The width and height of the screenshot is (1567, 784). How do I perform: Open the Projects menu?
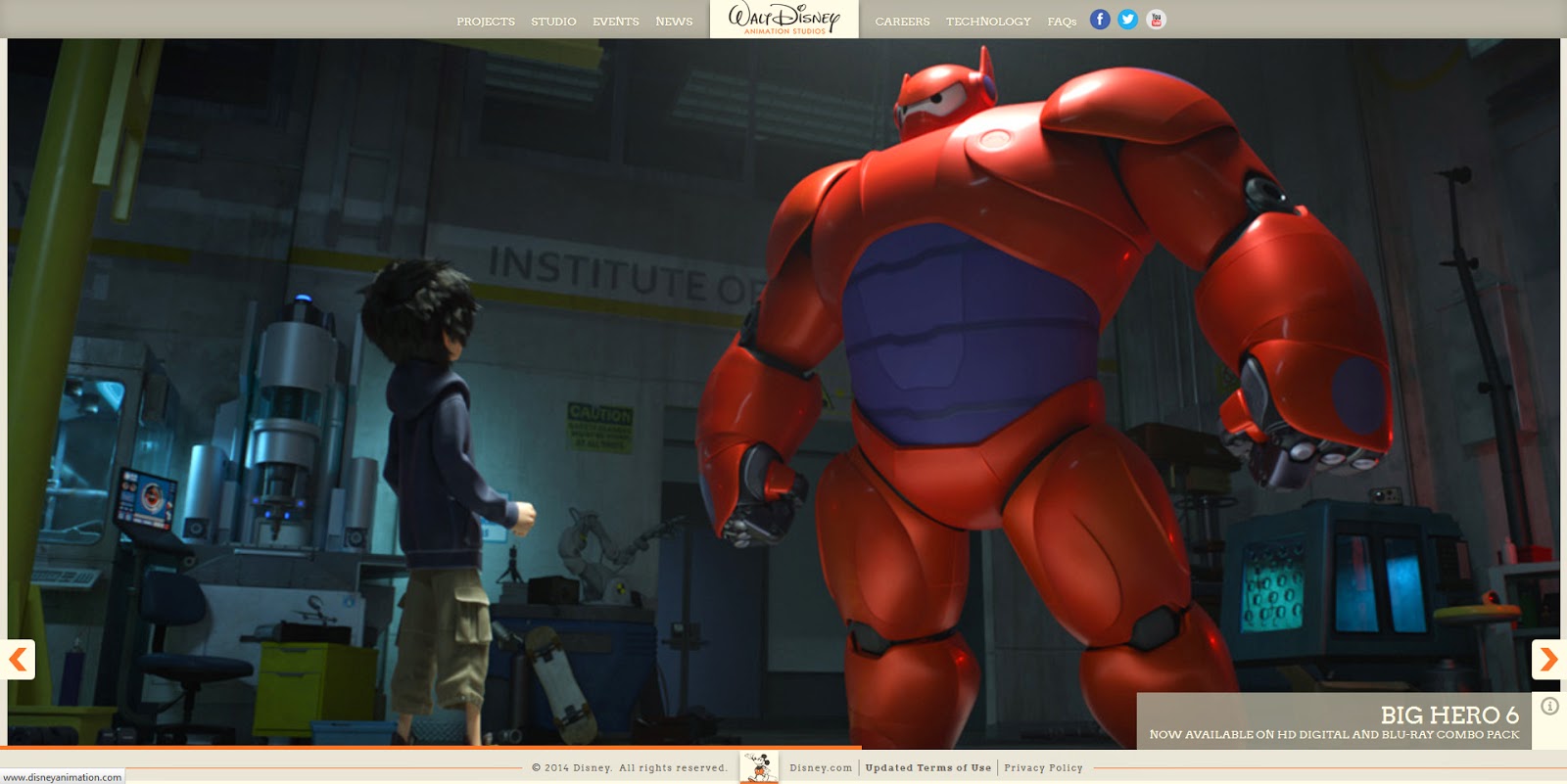pos(486,22)
